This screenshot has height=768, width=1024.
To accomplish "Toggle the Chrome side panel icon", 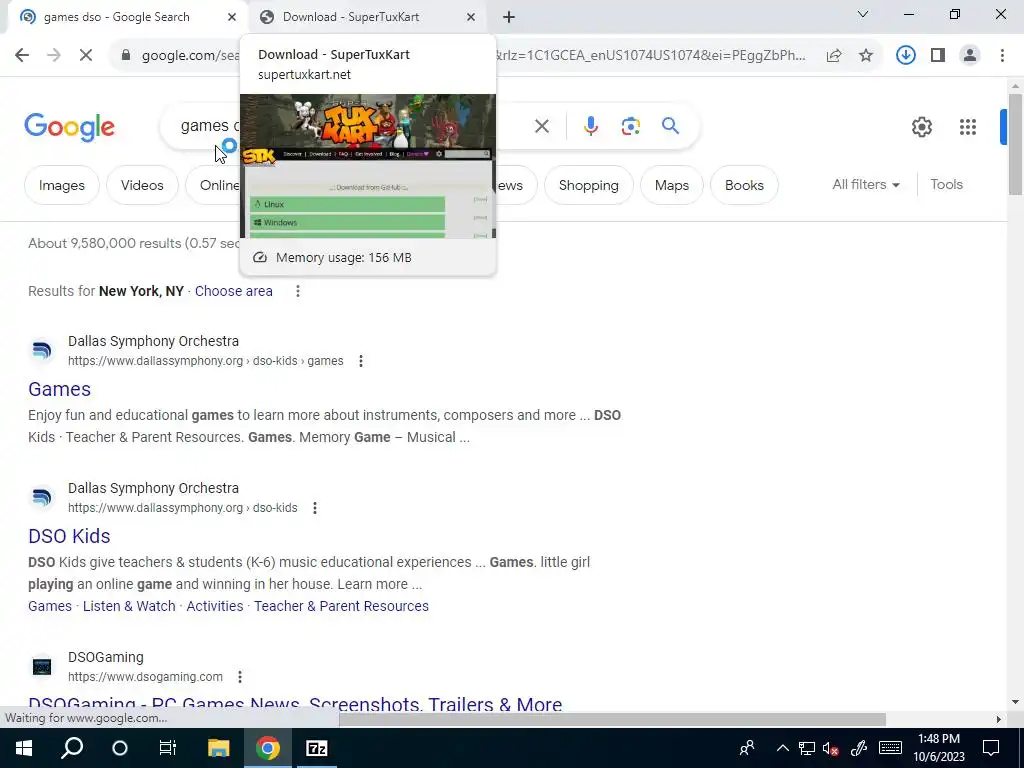I will tap(938, 56).
